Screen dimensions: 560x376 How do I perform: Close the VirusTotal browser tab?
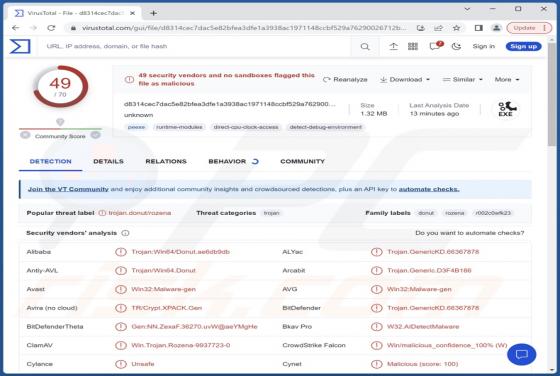(x=132, y=13)
